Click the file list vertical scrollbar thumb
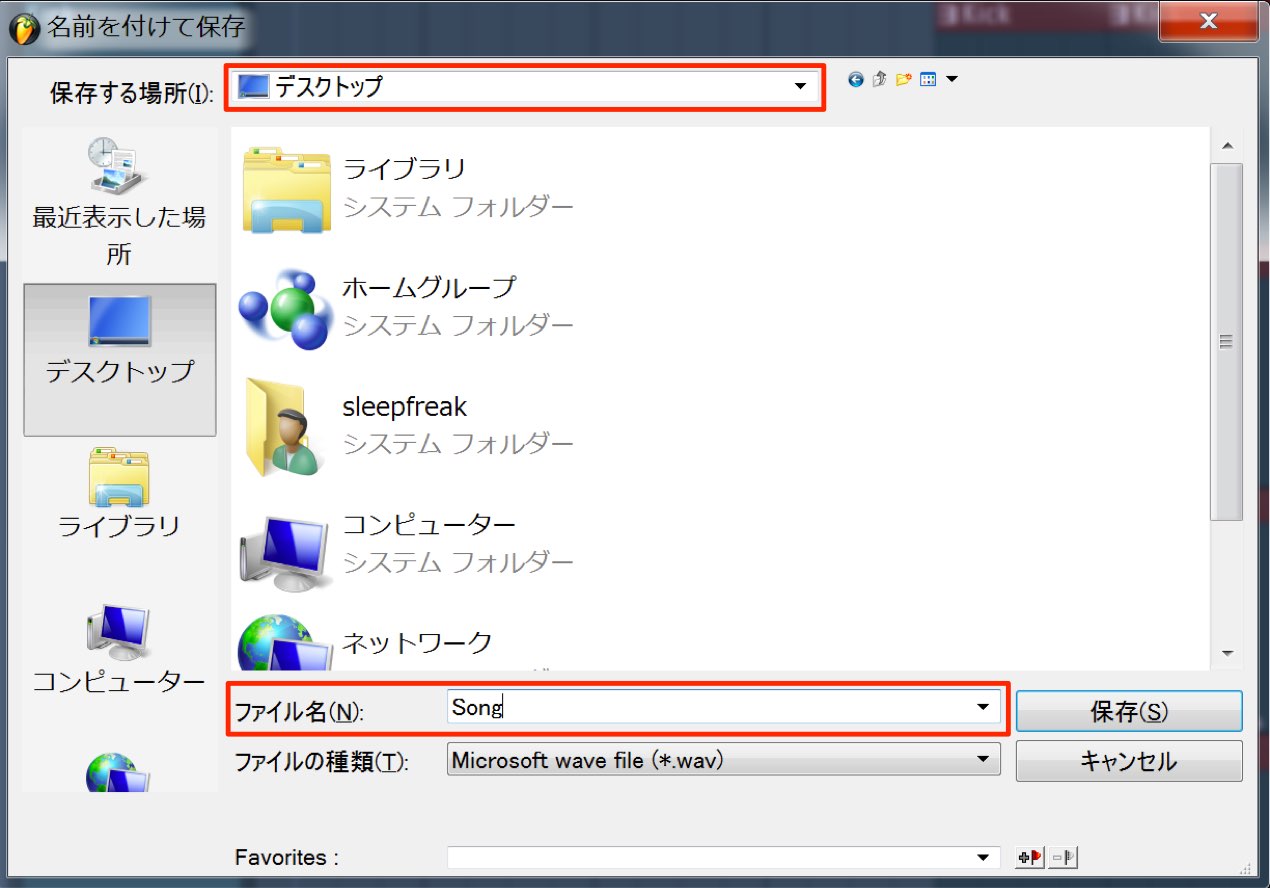Image resolution: width=1270 pixels, height=888 pixels. 1227,342
